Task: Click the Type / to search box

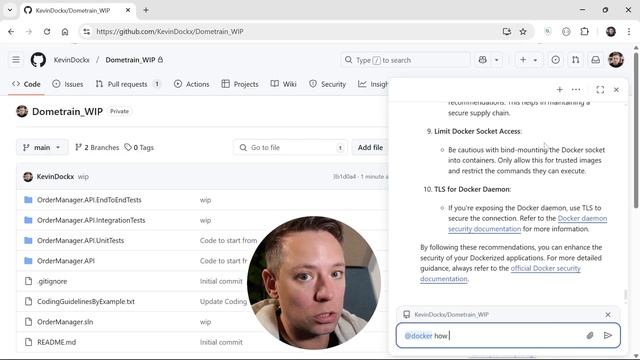Action: pos(405,60)
